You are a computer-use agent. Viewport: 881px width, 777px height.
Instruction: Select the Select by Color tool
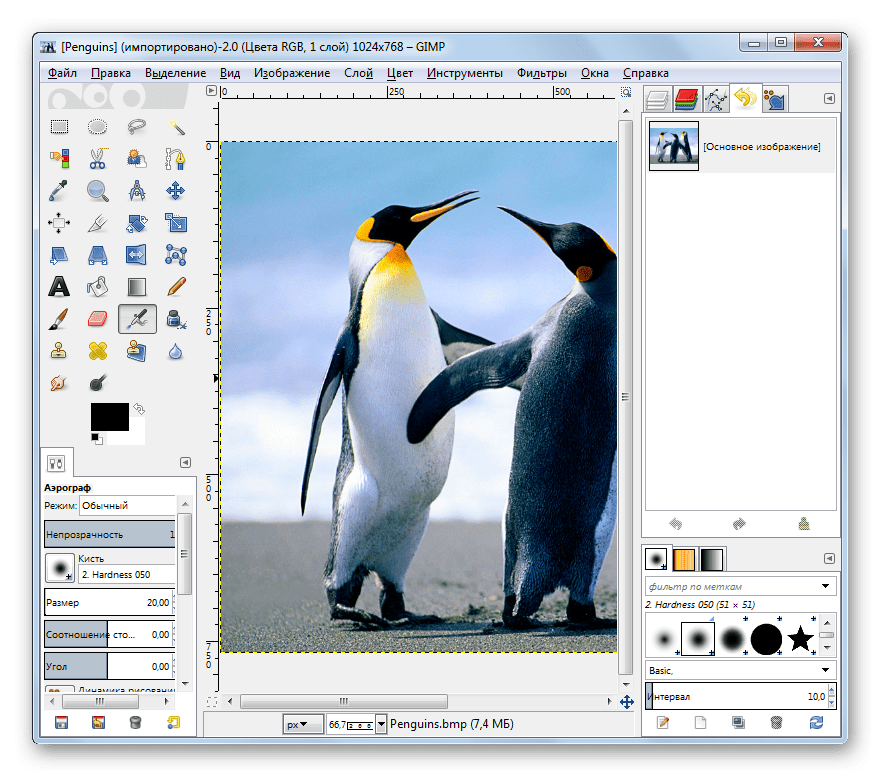[x=59, y=158]
